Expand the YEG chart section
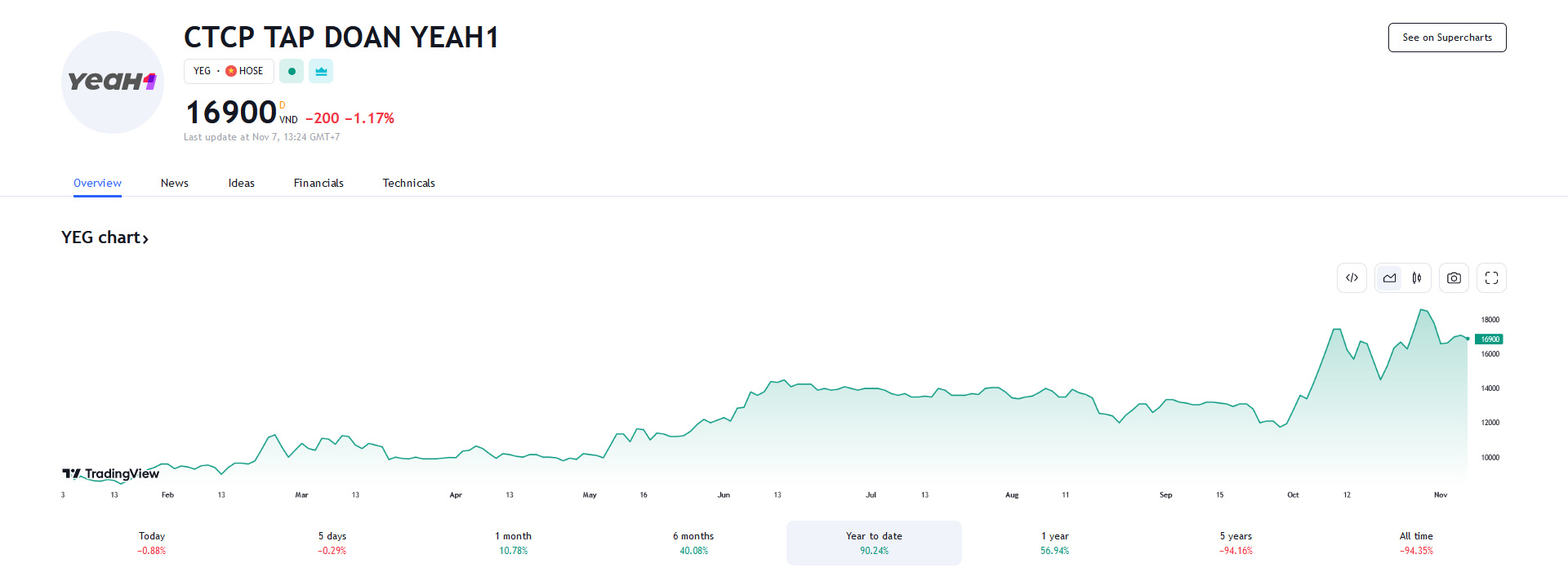Screen dimensions: 1568x581 pyautogui.click(x=105, y=237)
